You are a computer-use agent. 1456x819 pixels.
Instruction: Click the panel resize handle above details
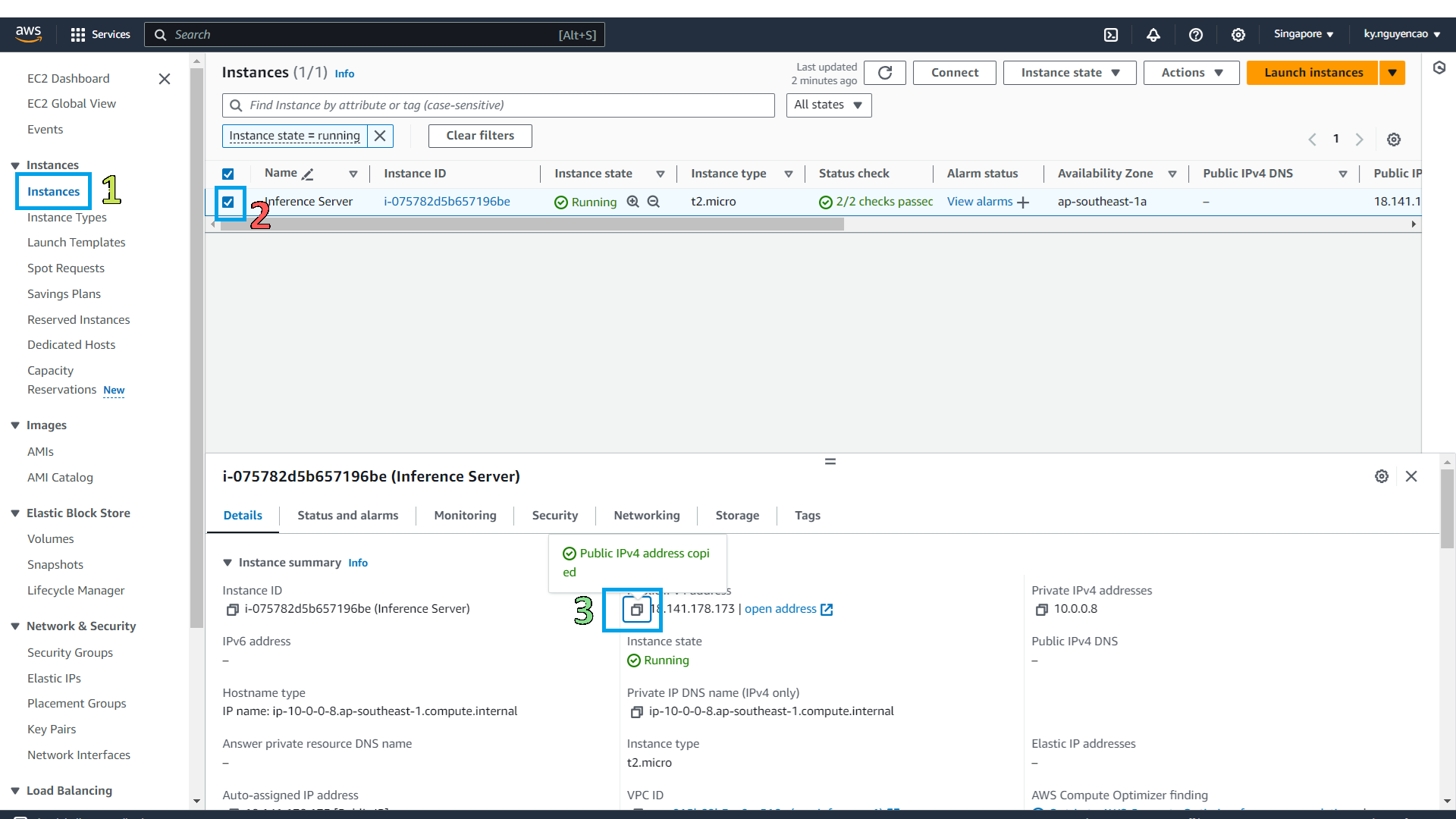pyautogui.click(x=830, y=461)
